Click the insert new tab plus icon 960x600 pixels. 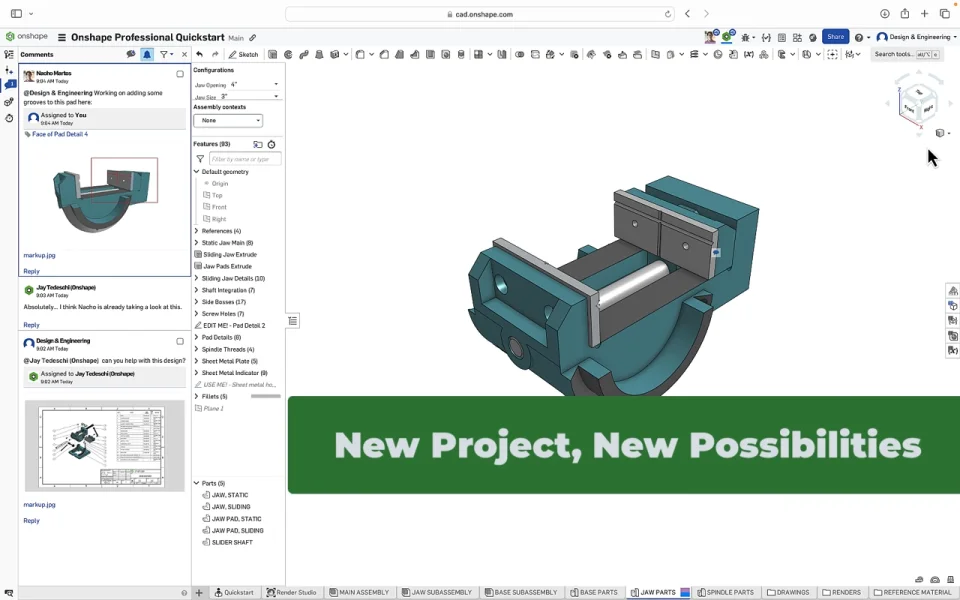tap(199, 593)
